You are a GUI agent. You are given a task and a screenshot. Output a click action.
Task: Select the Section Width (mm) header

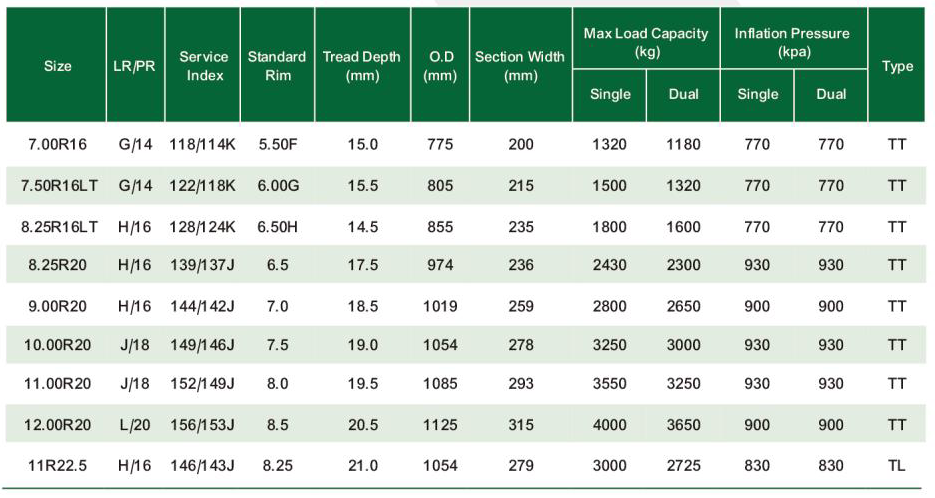(x=520, y=66)
